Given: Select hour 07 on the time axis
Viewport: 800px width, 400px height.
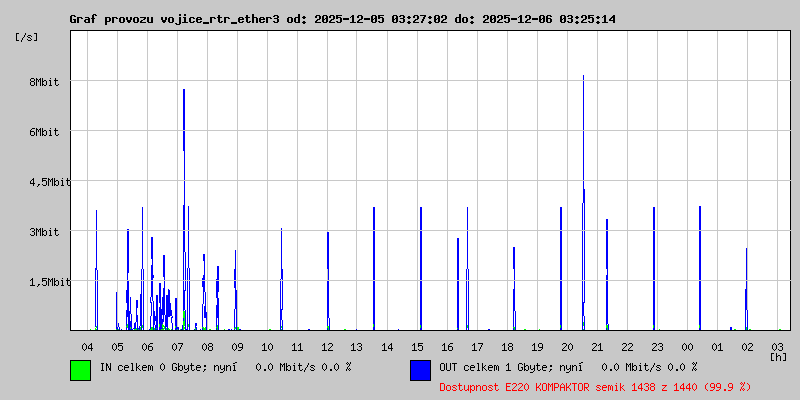Looking at the screenshot, I should pyautogui.click(x=178, y=346).
